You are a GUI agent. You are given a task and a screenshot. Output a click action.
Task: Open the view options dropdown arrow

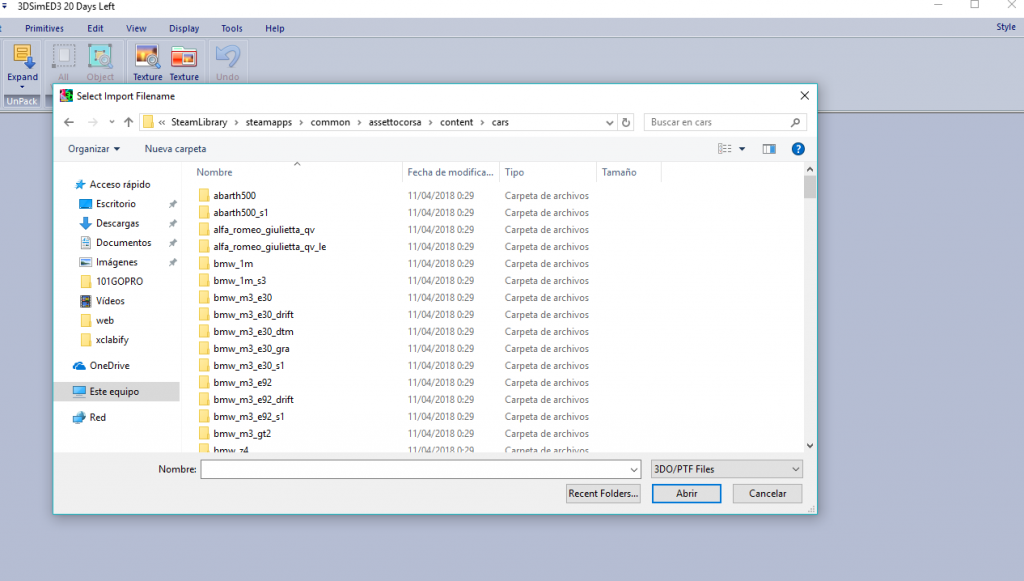pos(742,149)
